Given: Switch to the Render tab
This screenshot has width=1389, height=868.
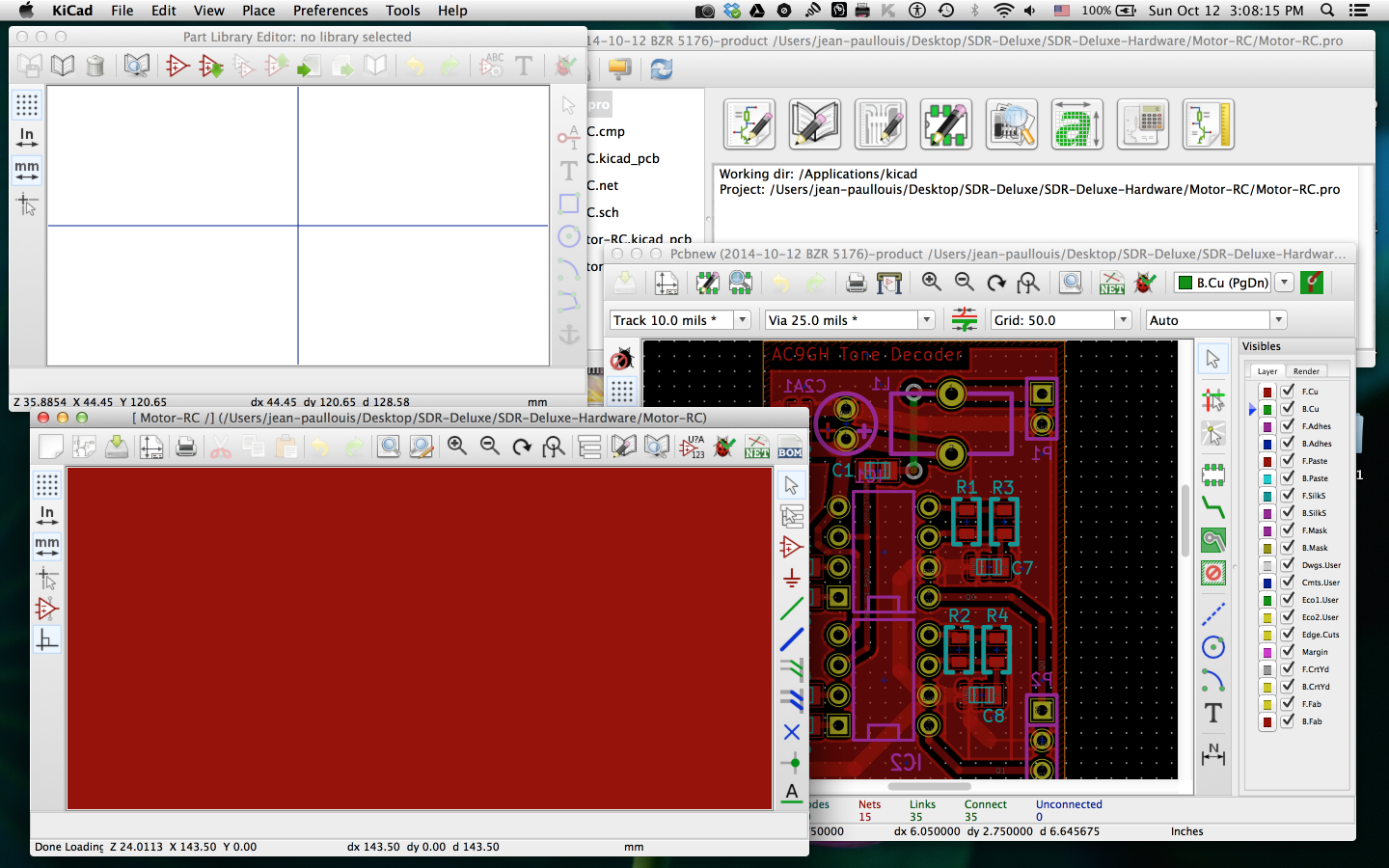Looking at the screenshot, I should tap(1306, 371).
